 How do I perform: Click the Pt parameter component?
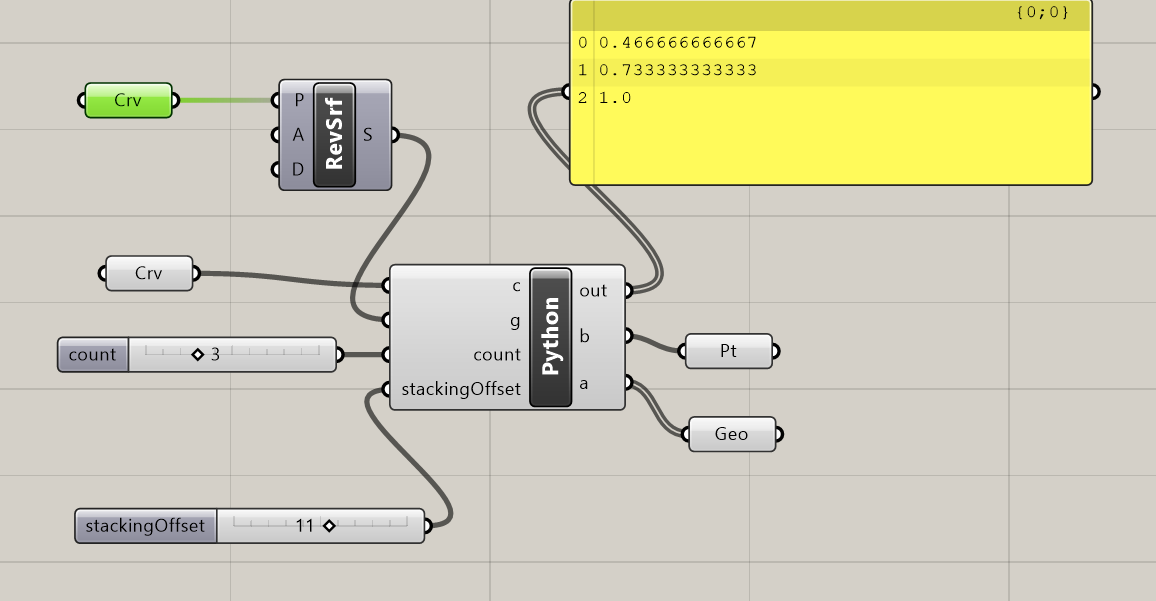coord(728,351)
